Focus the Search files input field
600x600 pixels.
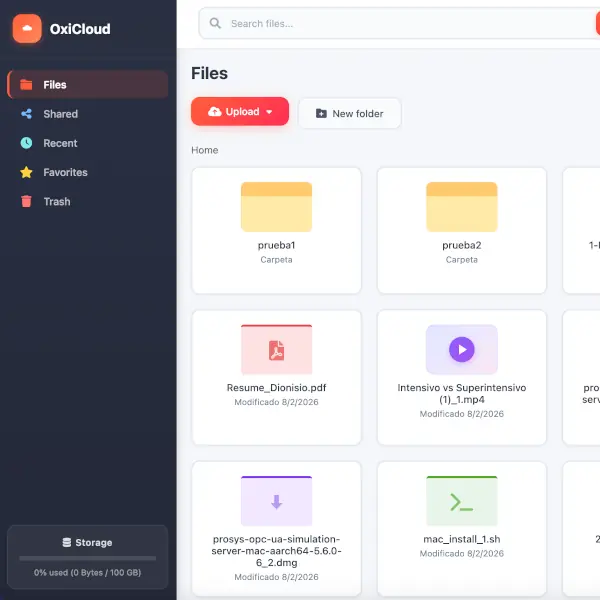pyautogui.click(x=400, y=24)
